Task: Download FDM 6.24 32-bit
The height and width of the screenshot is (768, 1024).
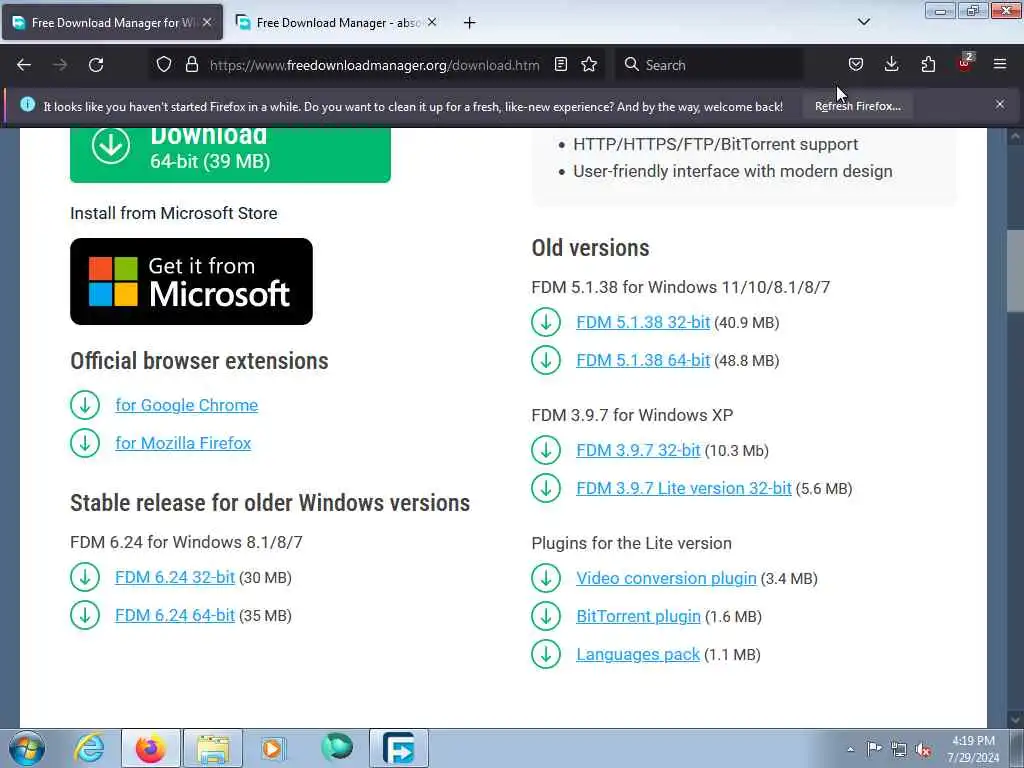Action: pos(175,577)
